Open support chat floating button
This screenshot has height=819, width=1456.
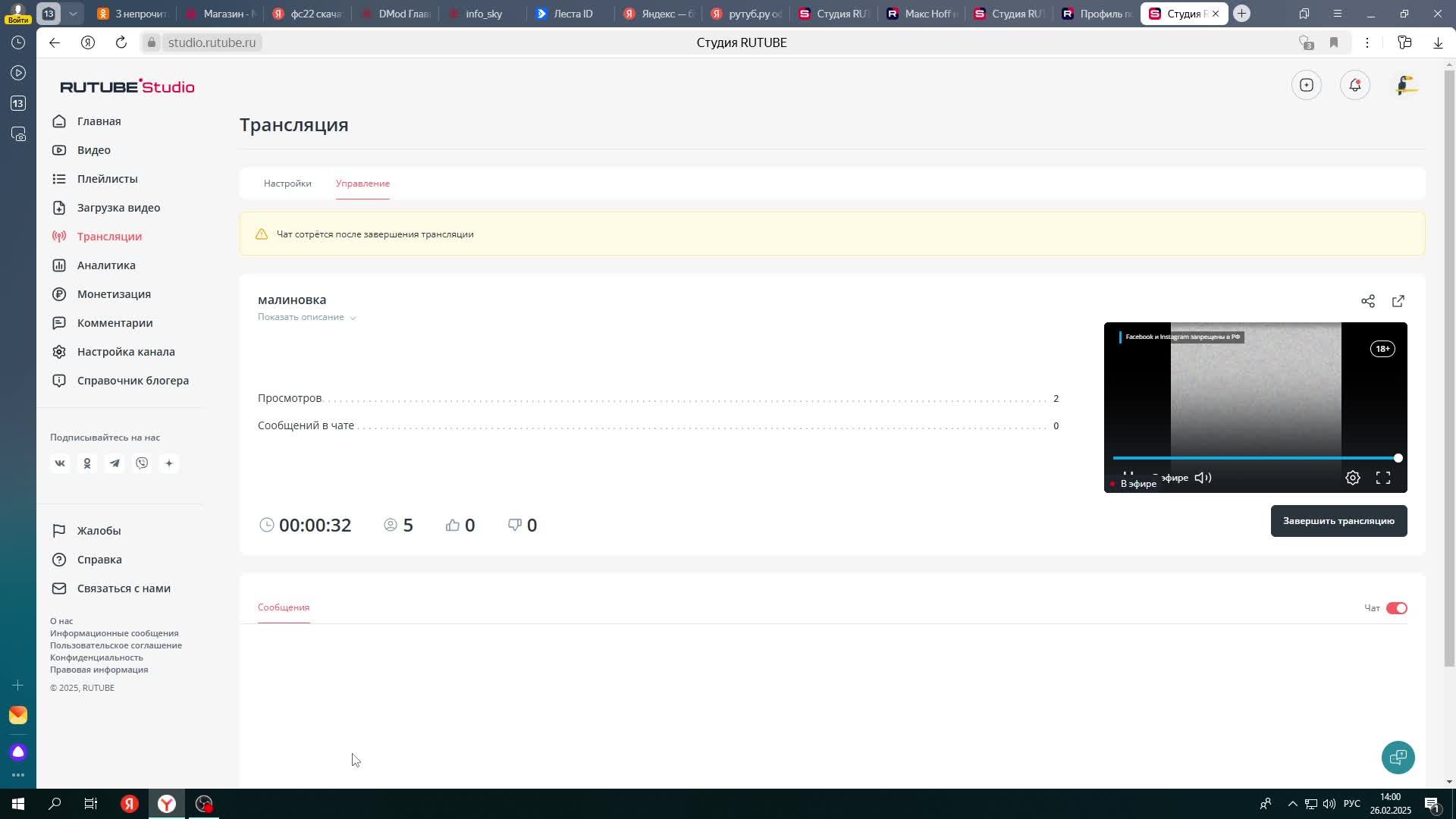[1397, 757]
